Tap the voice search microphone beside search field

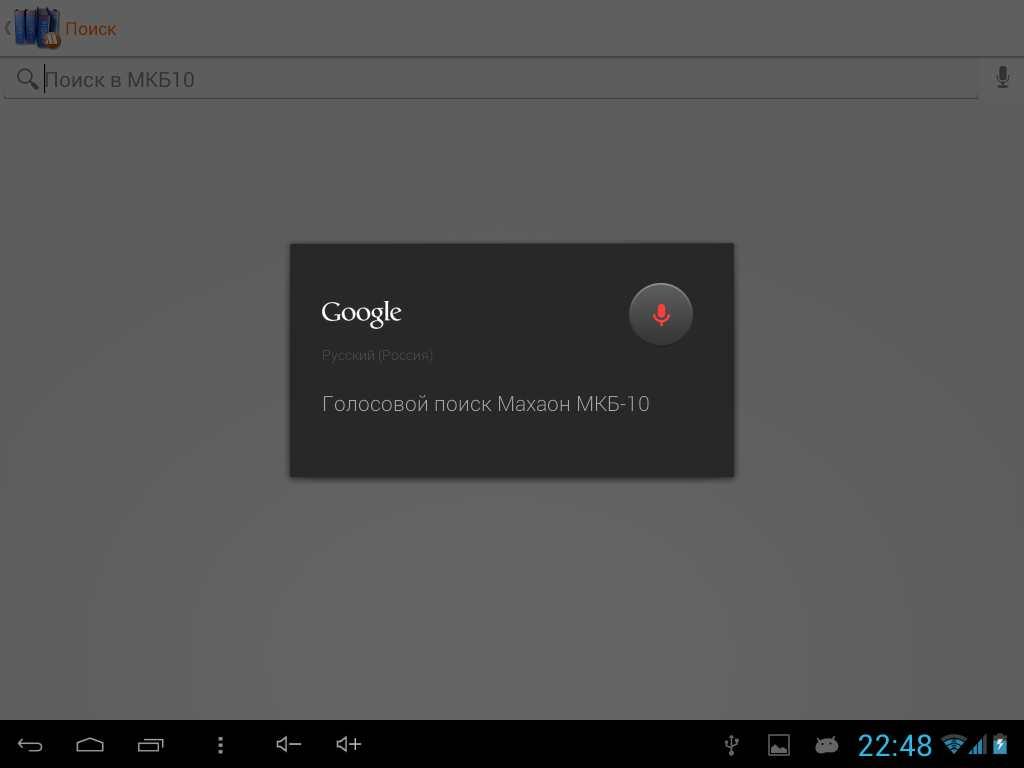tap(1002, 77)
